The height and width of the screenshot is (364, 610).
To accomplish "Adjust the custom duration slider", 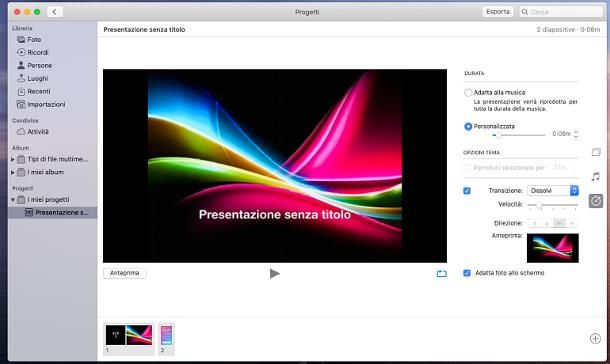I will (x=519, y=135).
